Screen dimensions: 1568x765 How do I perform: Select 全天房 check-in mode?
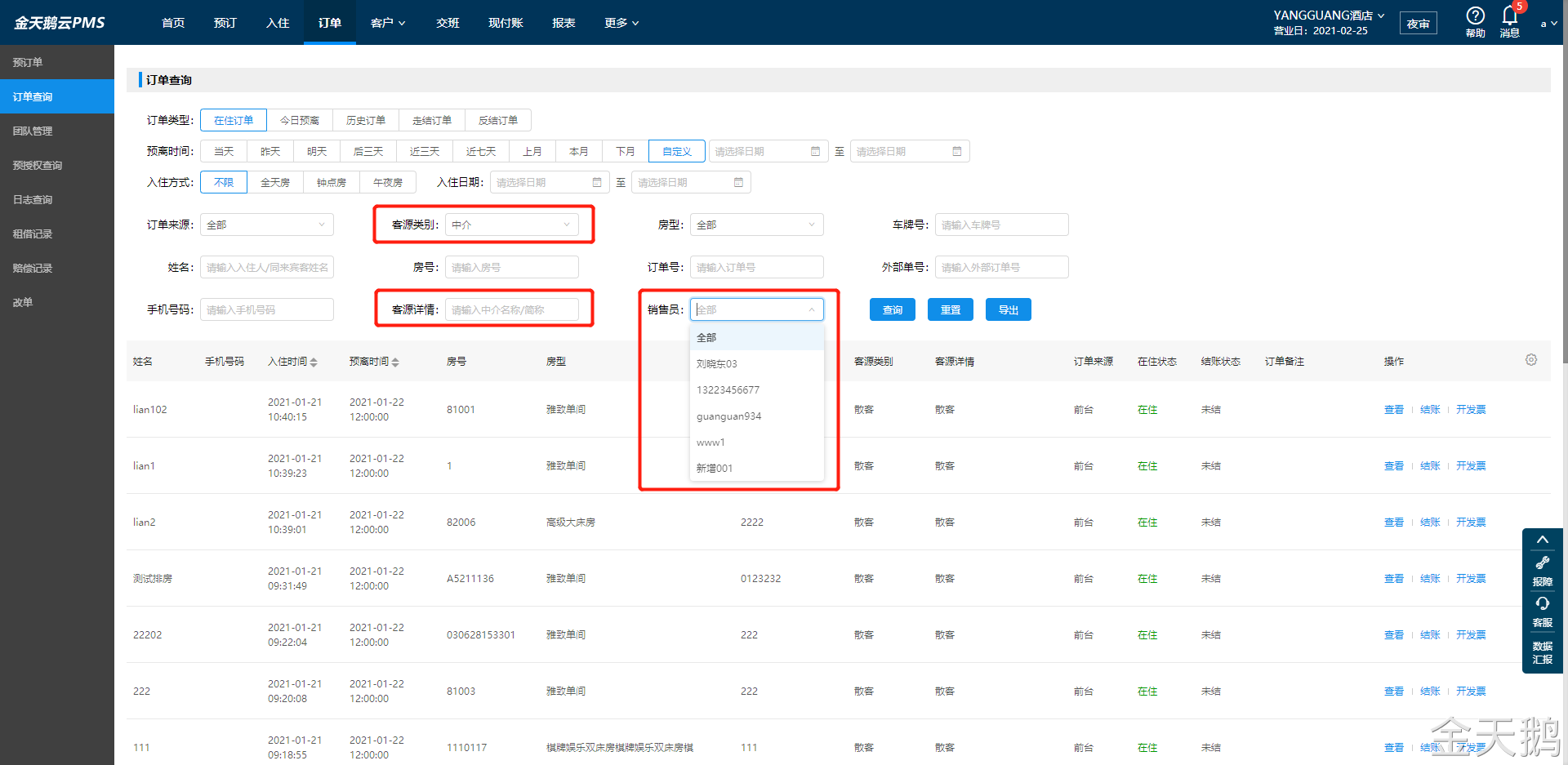coord(275,183)
